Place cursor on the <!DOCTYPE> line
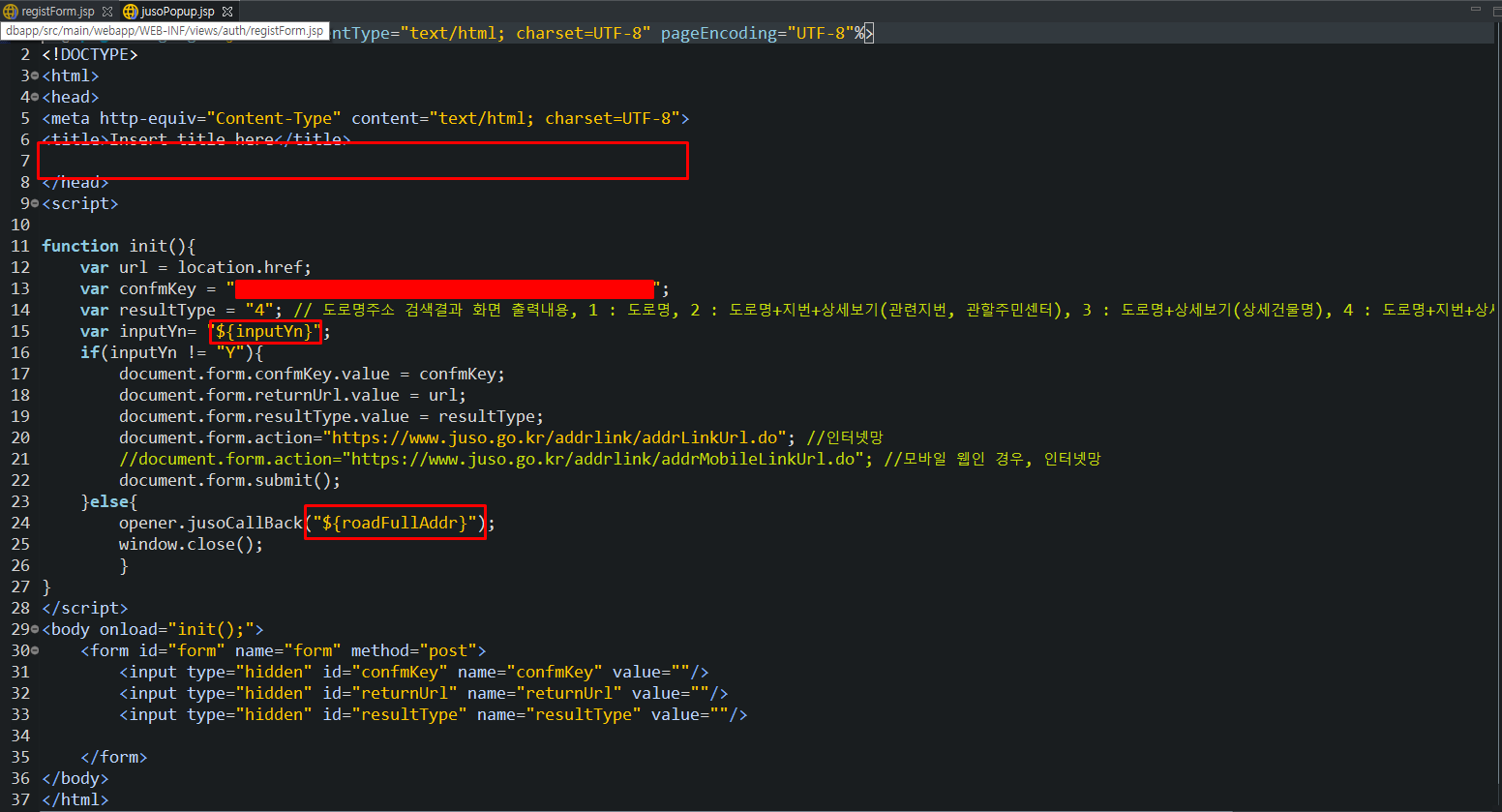Image resolution: width=1502 pixels, height=812 pixels. coord(90,54)
